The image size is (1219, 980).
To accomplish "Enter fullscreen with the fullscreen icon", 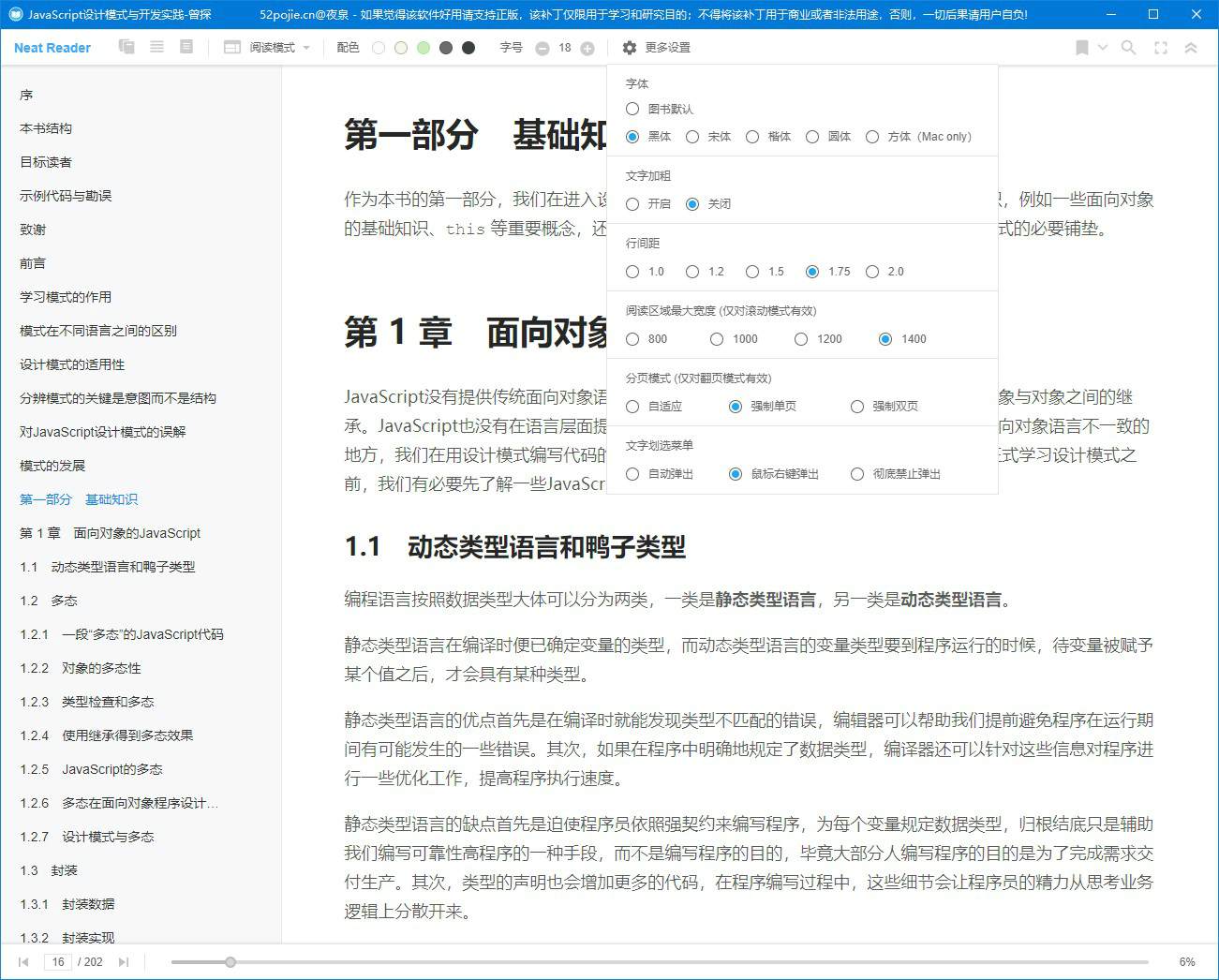I will 1161,48.
